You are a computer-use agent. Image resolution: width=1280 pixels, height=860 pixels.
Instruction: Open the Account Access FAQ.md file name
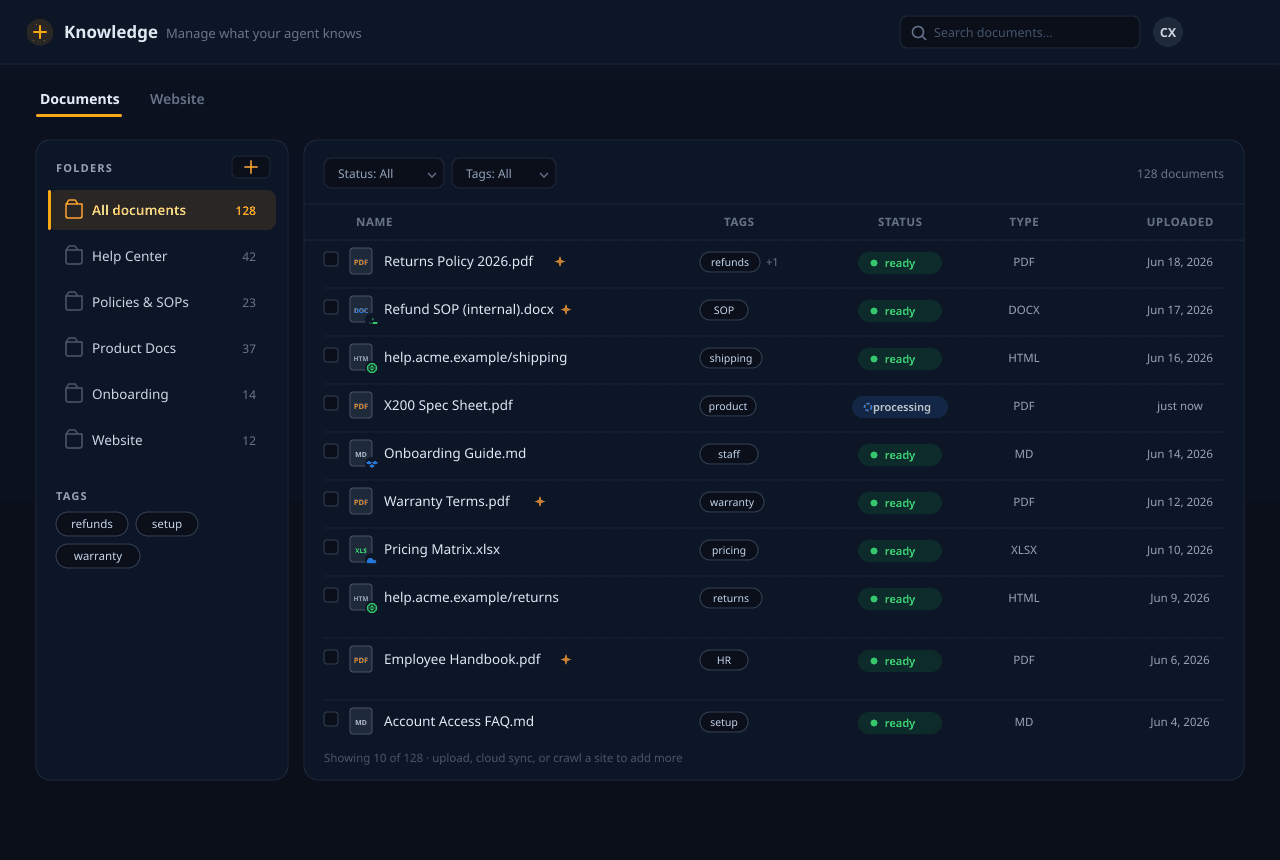click(x=459, y=721)
